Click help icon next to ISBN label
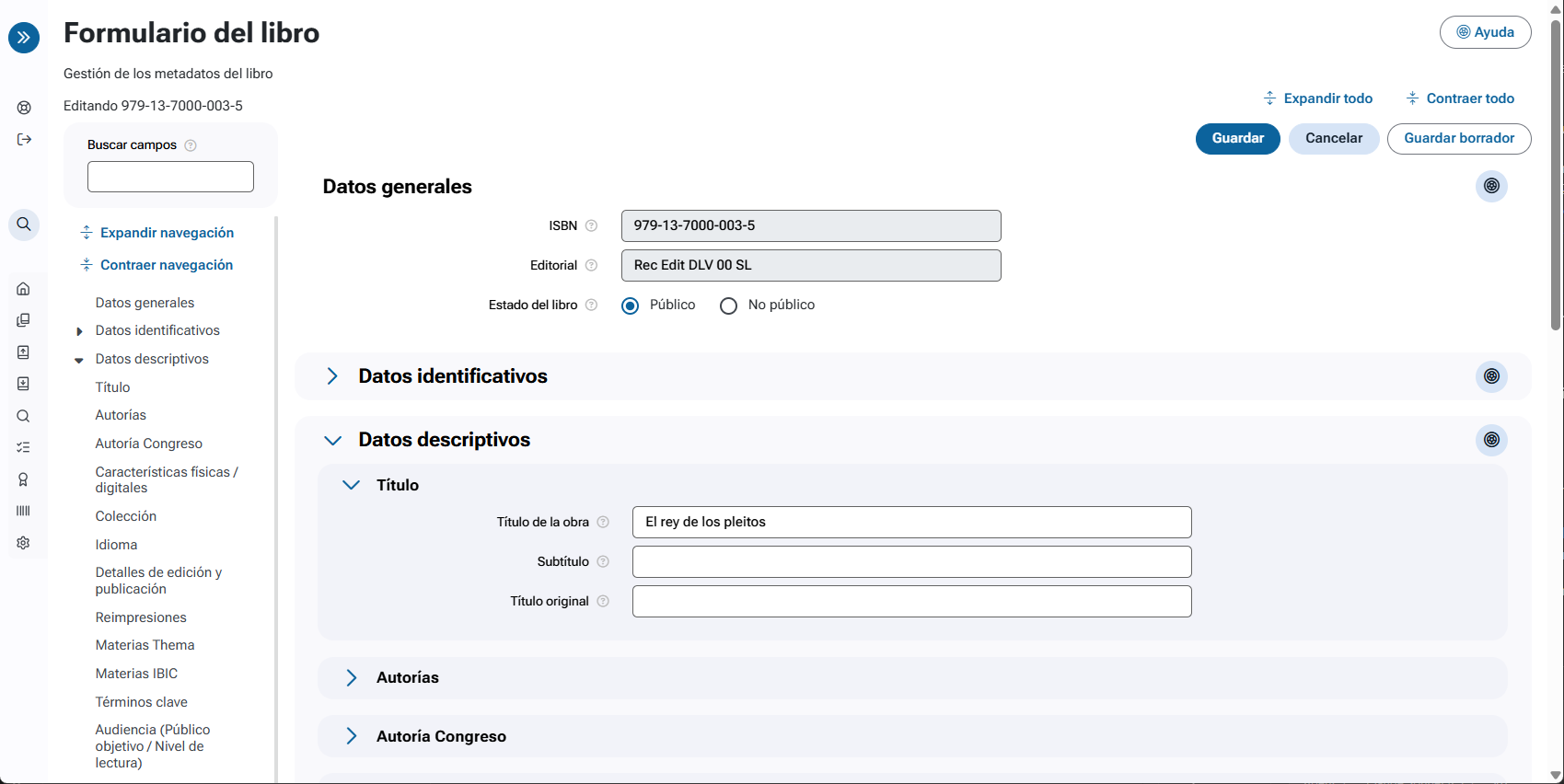 (592, 226)
